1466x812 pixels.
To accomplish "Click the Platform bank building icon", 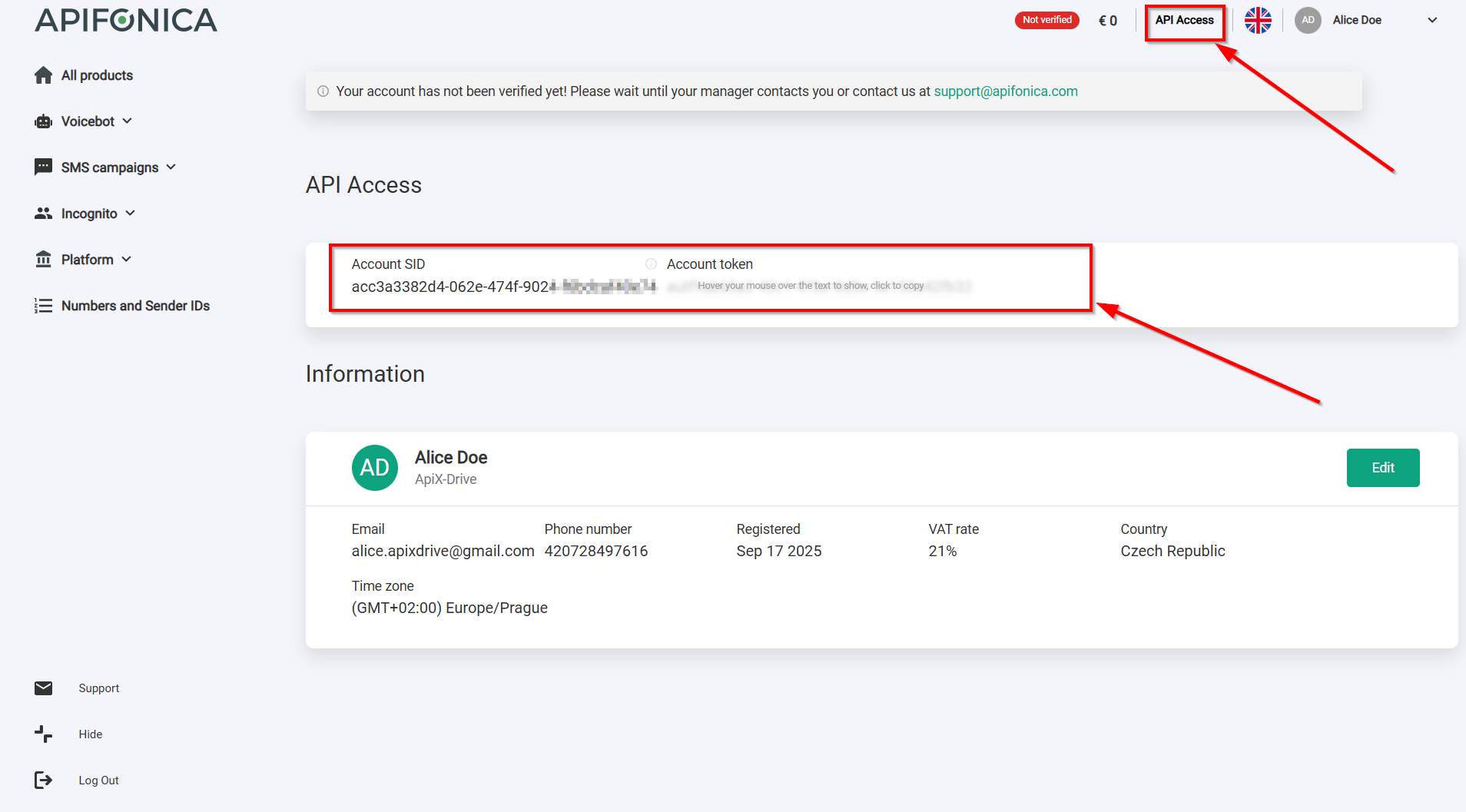I will pos(44,260).
